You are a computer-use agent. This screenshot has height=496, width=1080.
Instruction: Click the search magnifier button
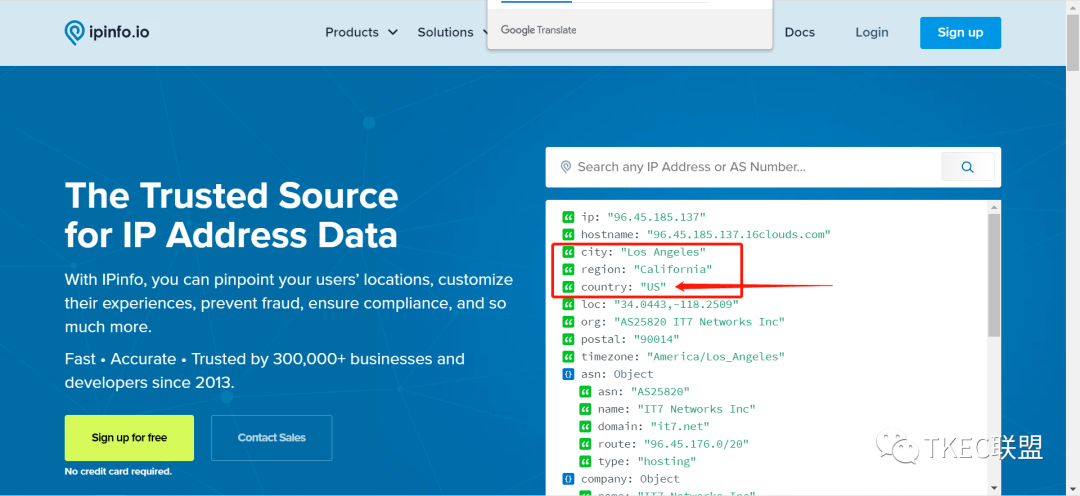tap(968, 167)
